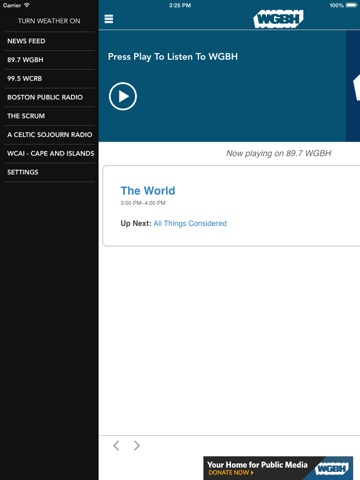360x480 pixels.
Task: Click the Donate Now banner ad
Action: 278,468
